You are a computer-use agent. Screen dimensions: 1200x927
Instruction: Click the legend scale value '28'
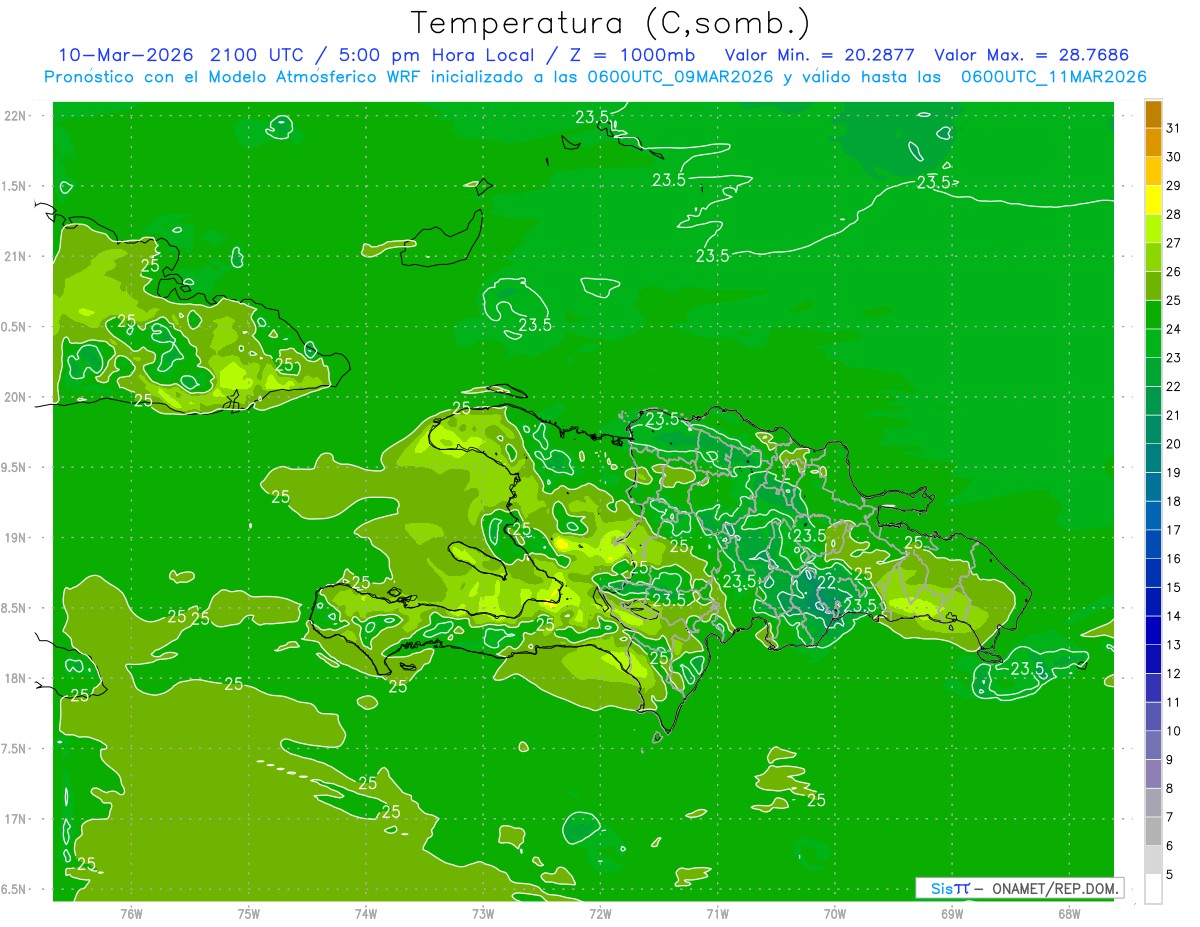1174,214
